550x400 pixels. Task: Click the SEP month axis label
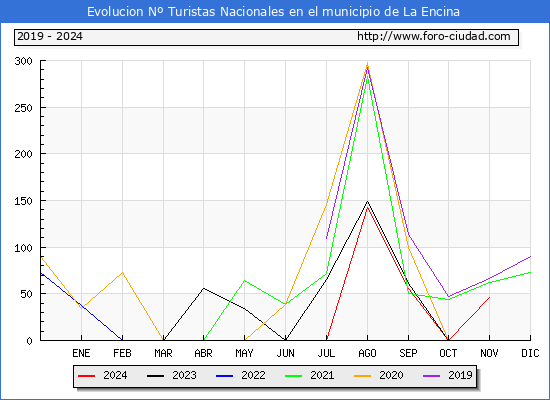[408, 353]
